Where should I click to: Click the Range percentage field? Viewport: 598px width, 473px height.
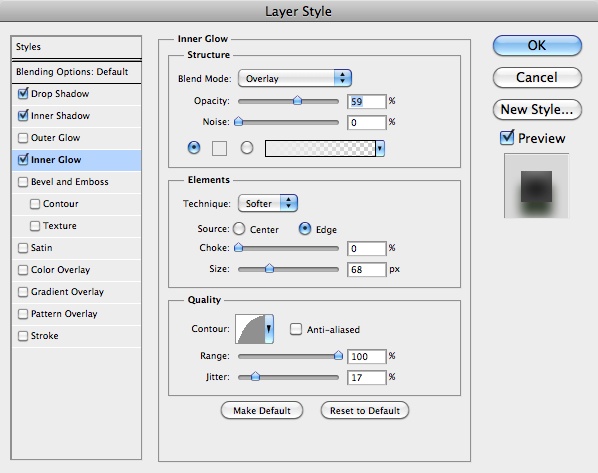click(x=367, y=357)
